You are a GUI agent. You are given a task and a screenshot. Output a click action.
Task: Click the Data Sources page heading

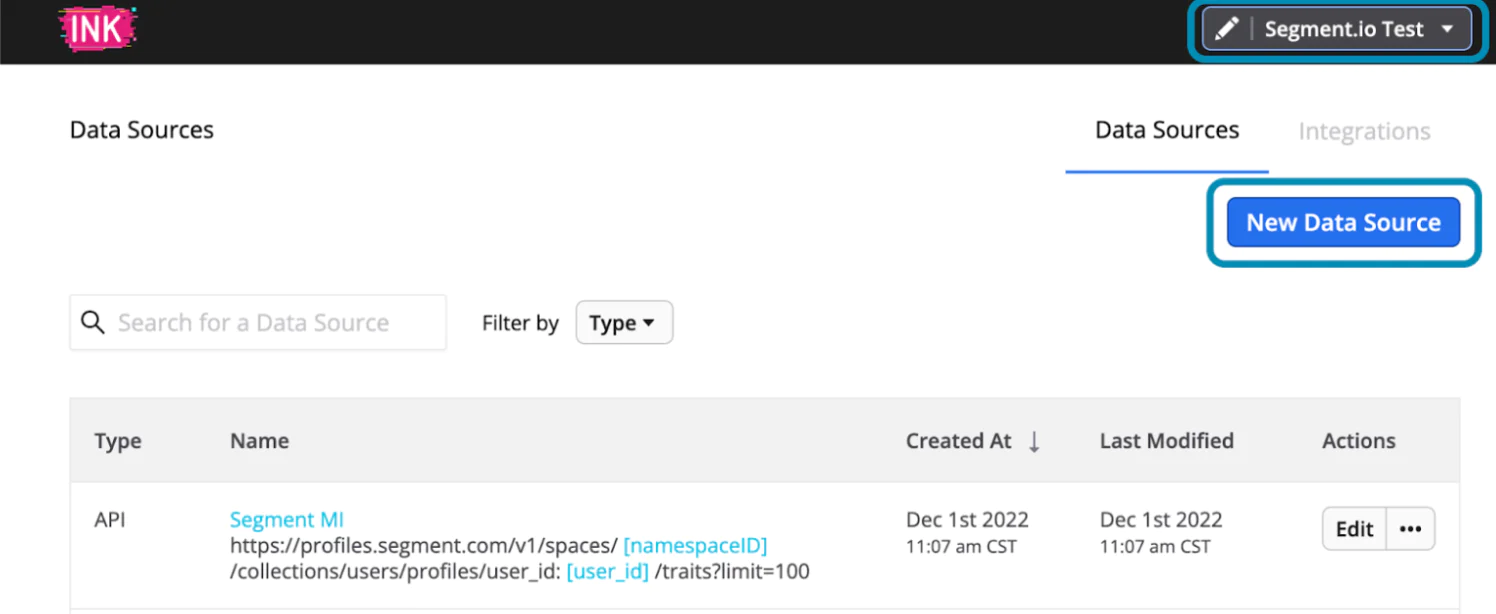pos(142,130)
